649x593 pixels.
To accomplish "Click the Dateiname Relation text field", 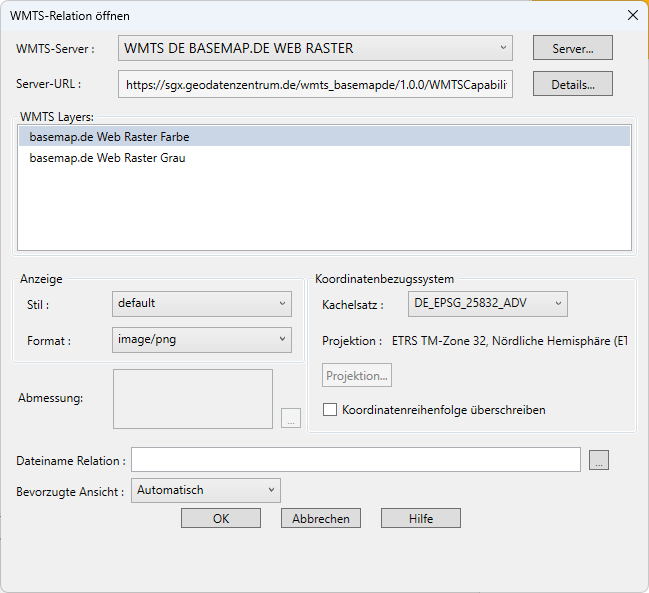I will [356, 460].
